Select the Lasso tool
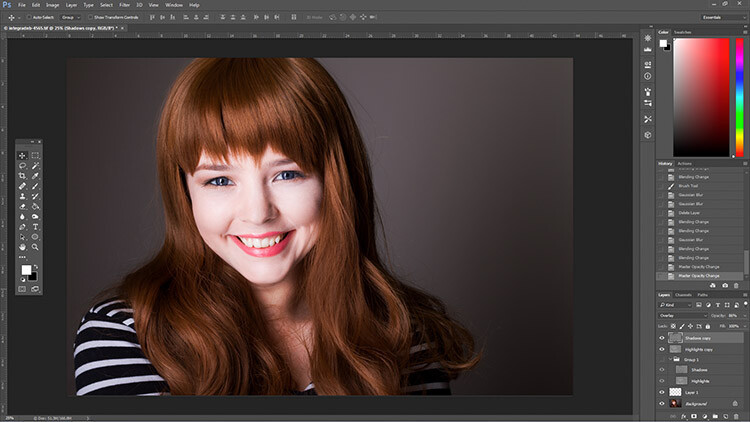 pos(22,166)
